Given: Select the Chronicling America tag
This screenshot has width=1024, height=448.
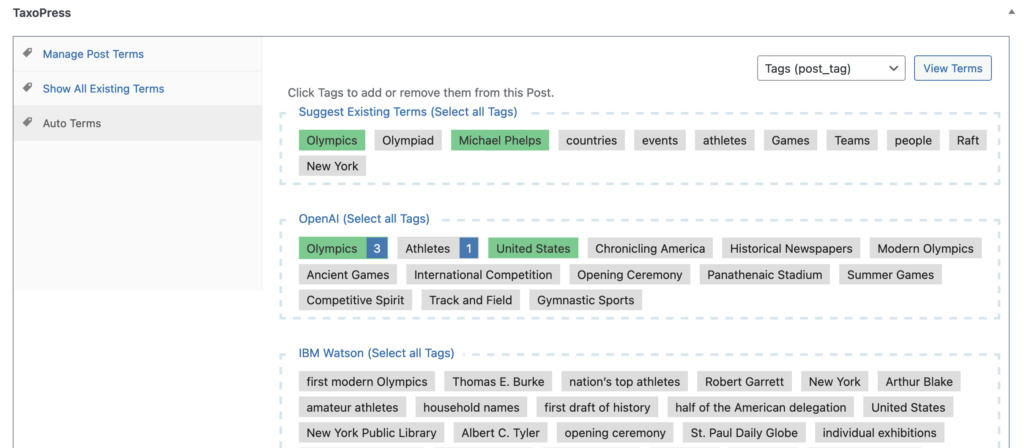Looking at the screenshot, I should tap(650, 249).
